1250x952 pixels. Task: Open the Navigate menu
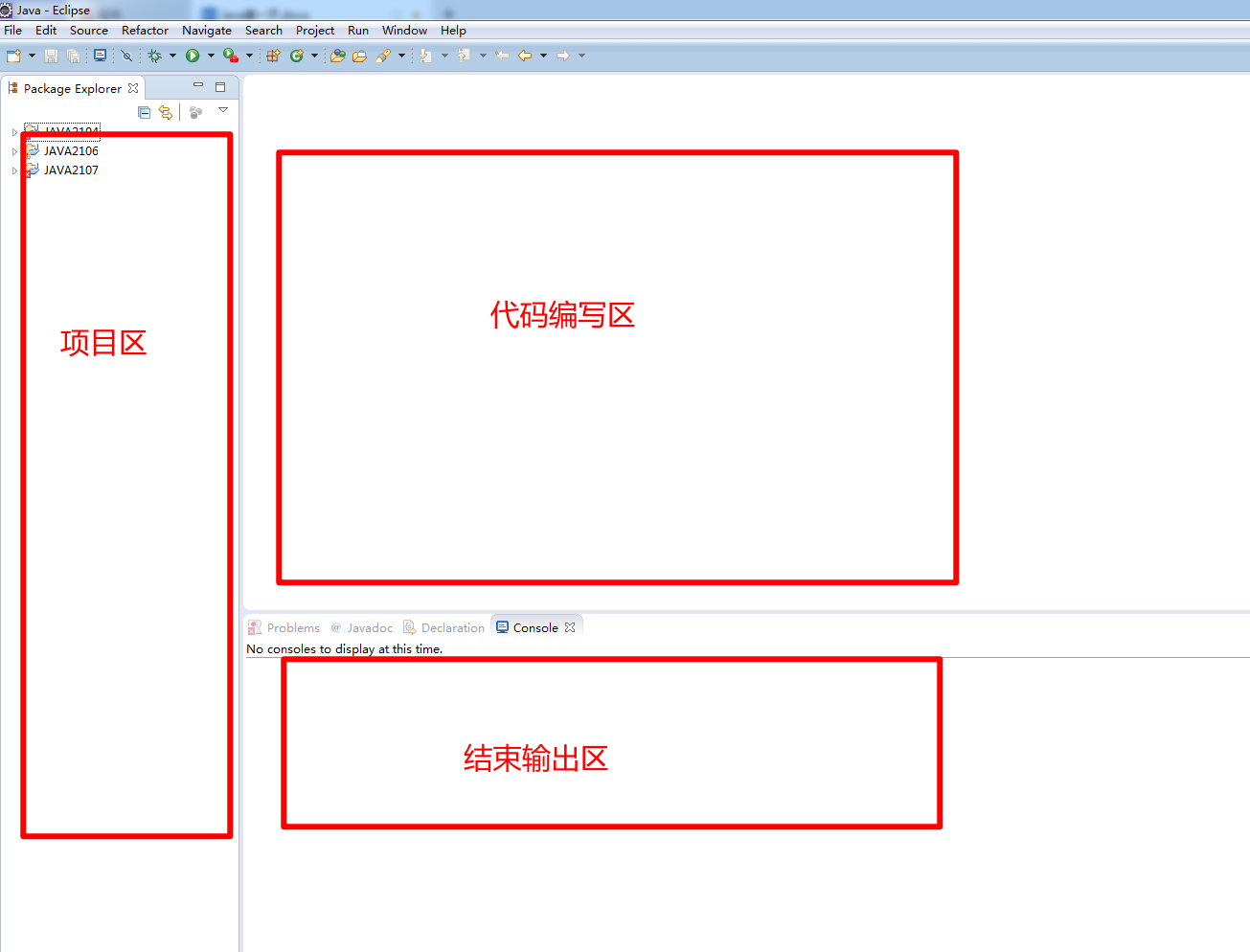tap(207, 31)
